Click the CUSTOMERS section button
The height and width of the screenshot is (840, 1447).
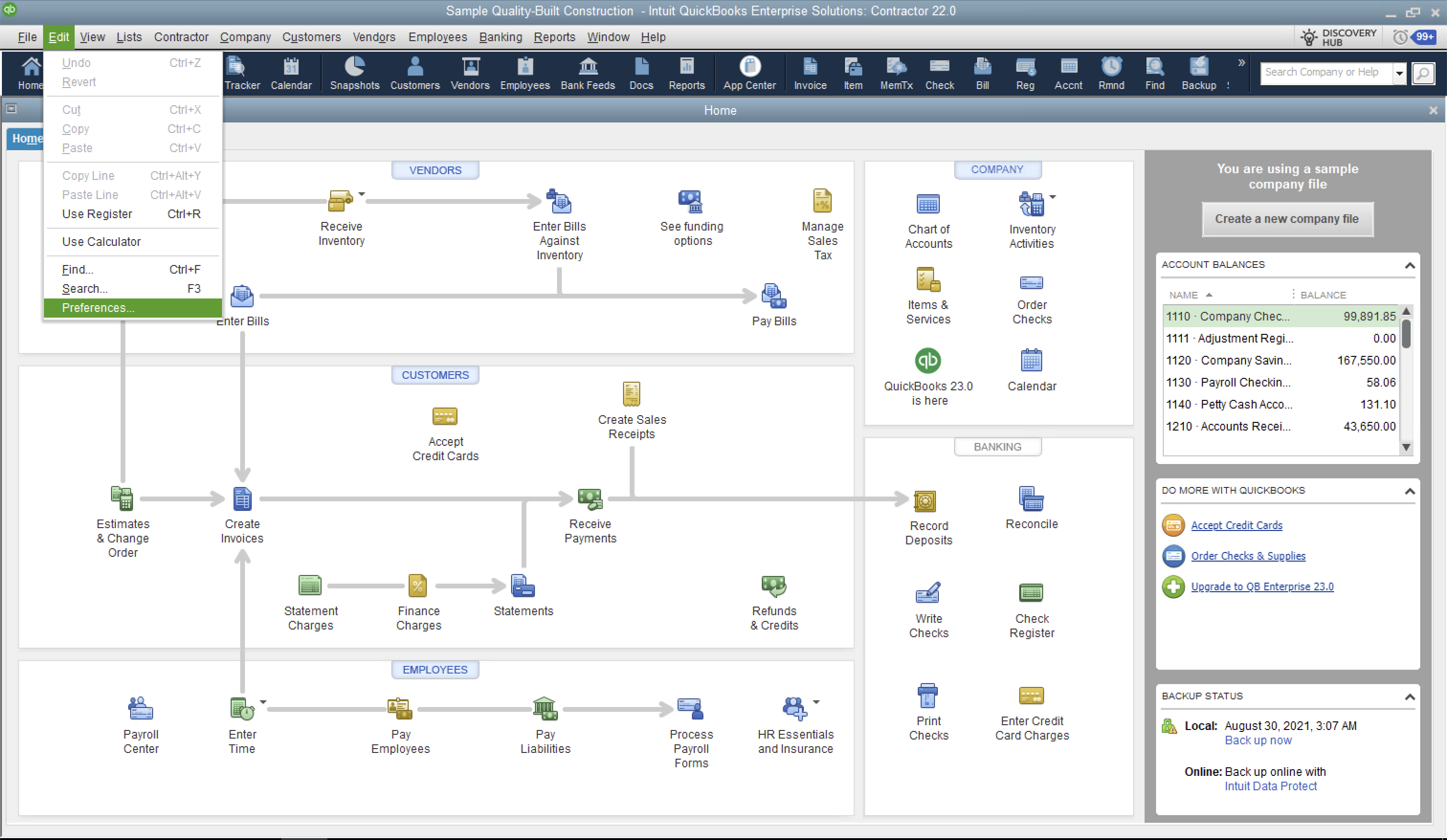(x=434, y=375)
